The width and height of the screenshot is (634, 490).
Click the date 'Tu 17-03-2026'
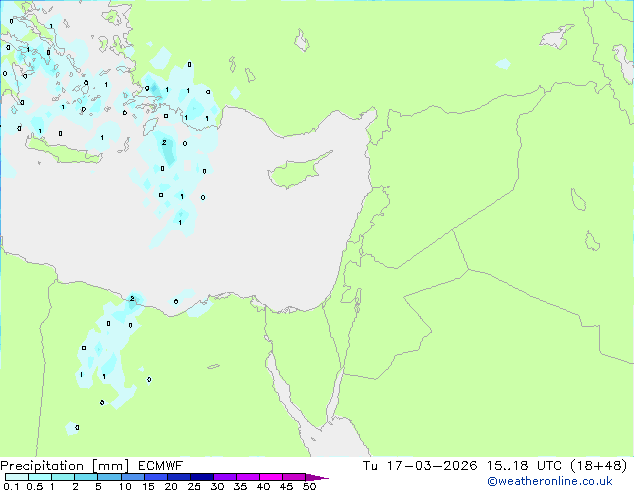coord(420,466)
